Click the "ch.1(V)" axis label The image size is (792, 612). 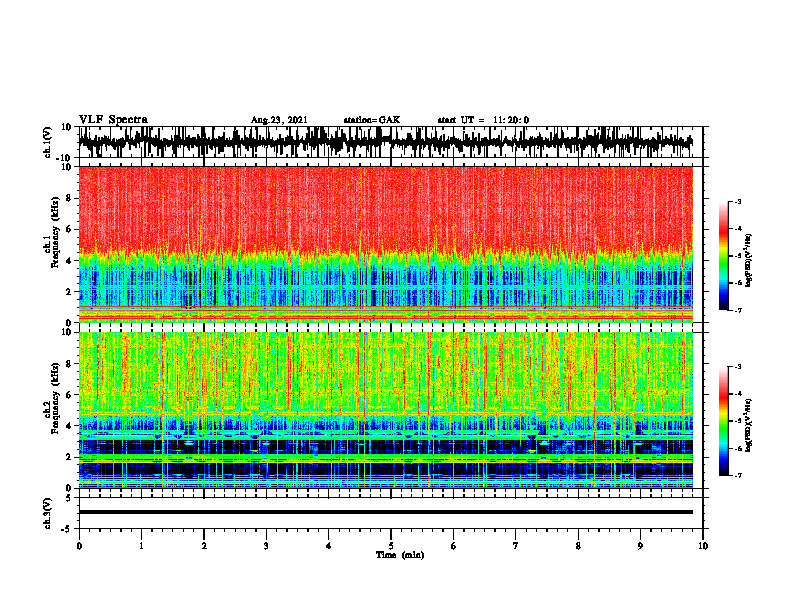point(48,142)
